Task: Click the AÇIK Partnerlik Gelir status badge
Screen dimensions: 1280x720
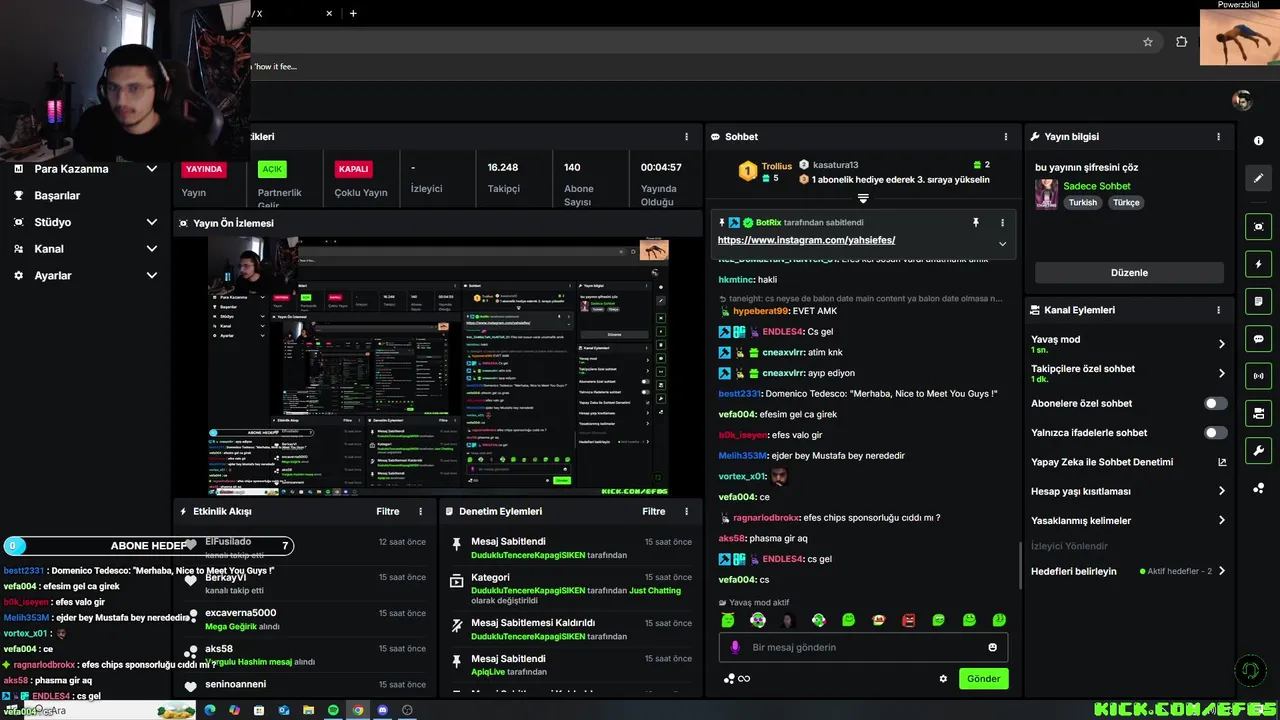Action: (272, 169)
